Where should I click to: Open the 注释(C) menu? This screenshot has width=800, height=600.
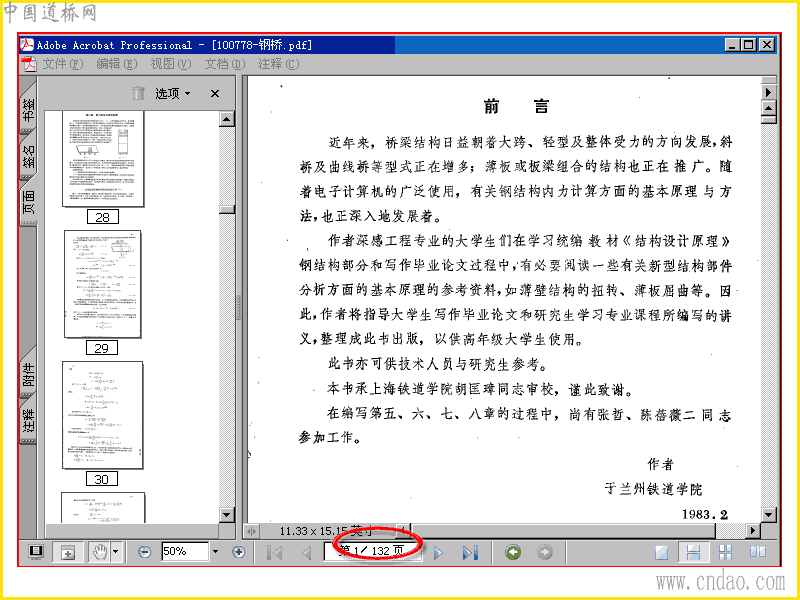pyautogui.click(x=279, y=64)
